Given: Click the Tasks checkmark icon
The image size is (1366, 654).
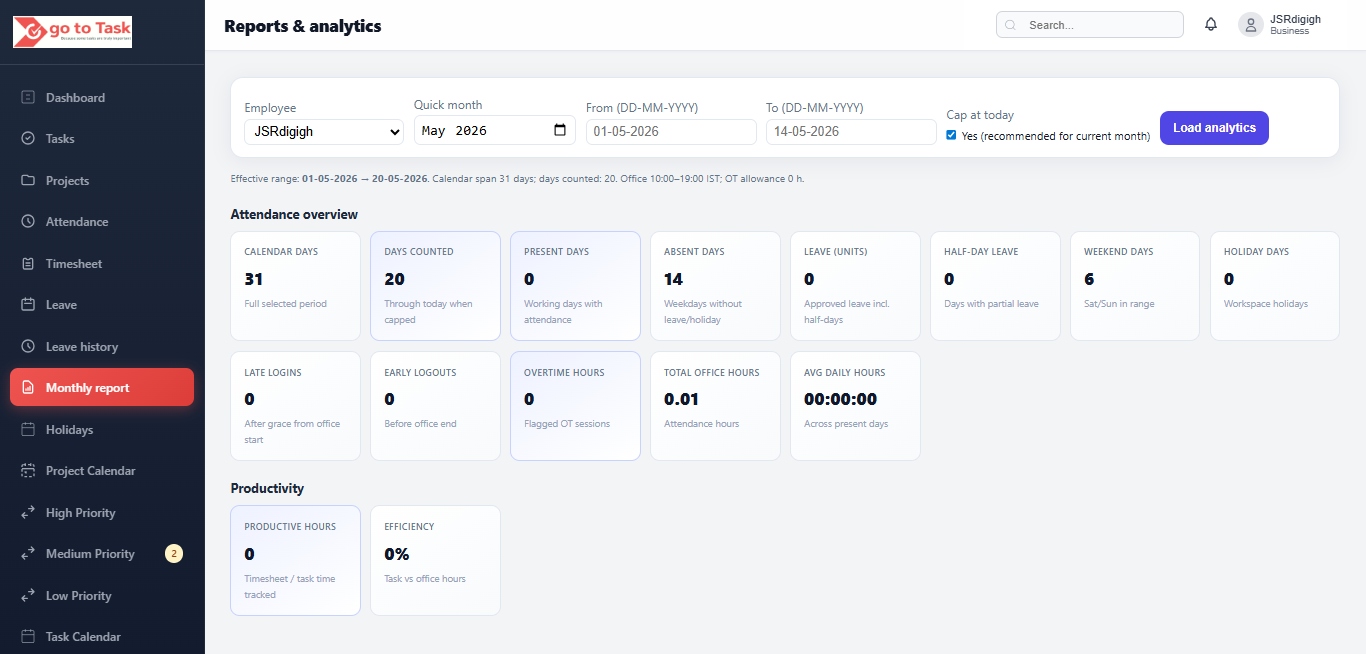Looking at the screenshot, I should (x=28, y=139).
